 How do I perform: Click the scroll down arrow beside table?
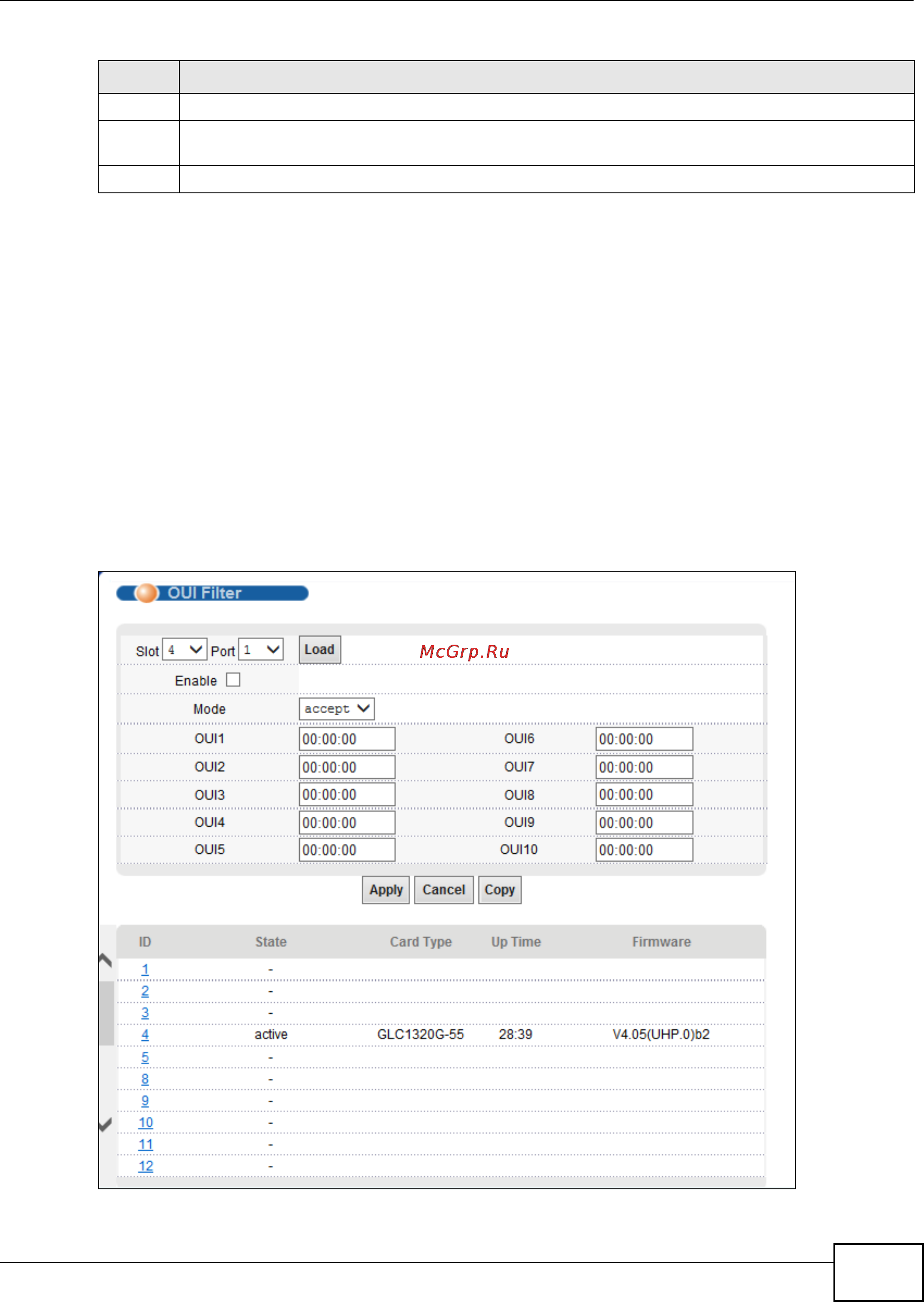(x=105, y=1124)
